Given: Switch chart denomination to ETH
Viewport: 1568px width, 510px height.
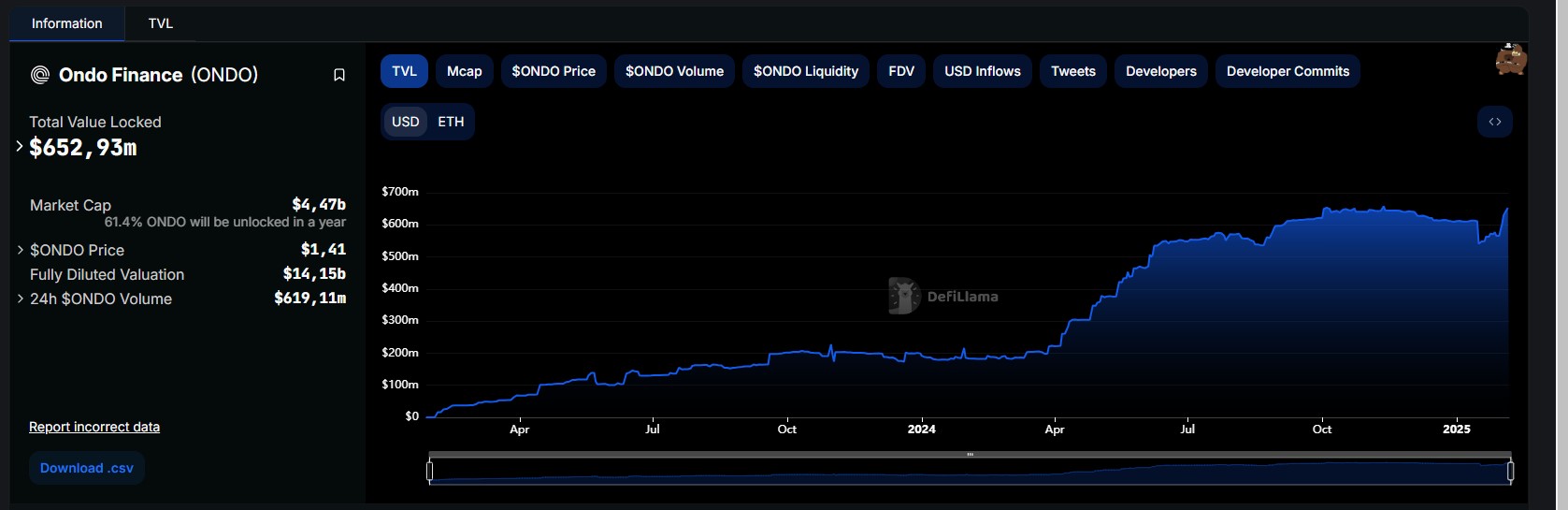Looking at the screenshot, I should coord(451,122).
